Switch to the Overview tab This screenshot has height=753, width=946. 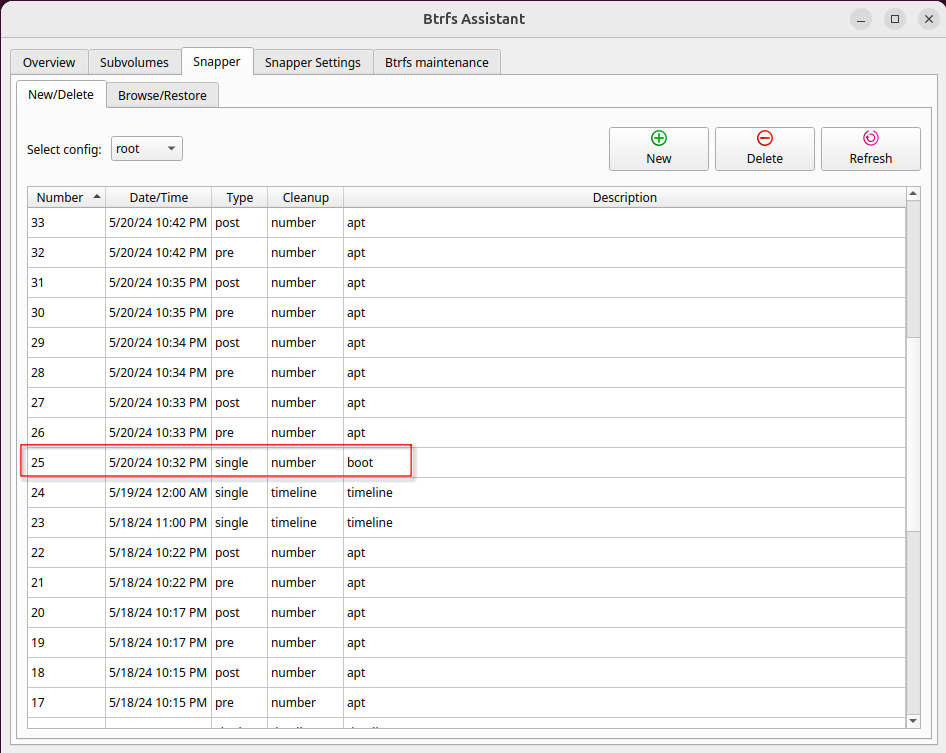(49, 62)
